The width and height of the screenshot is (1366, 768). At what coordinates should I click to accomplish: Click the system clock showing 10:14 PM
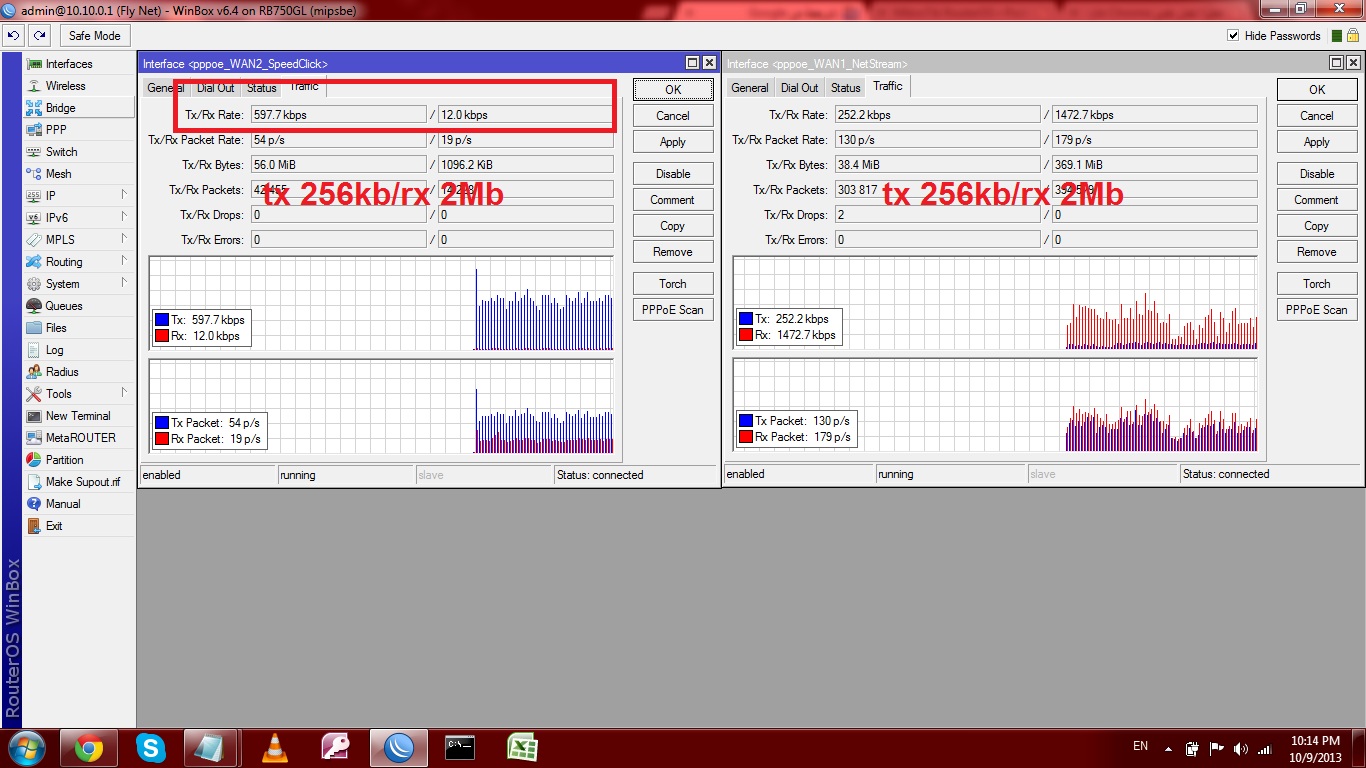(x=1315, y=741)
